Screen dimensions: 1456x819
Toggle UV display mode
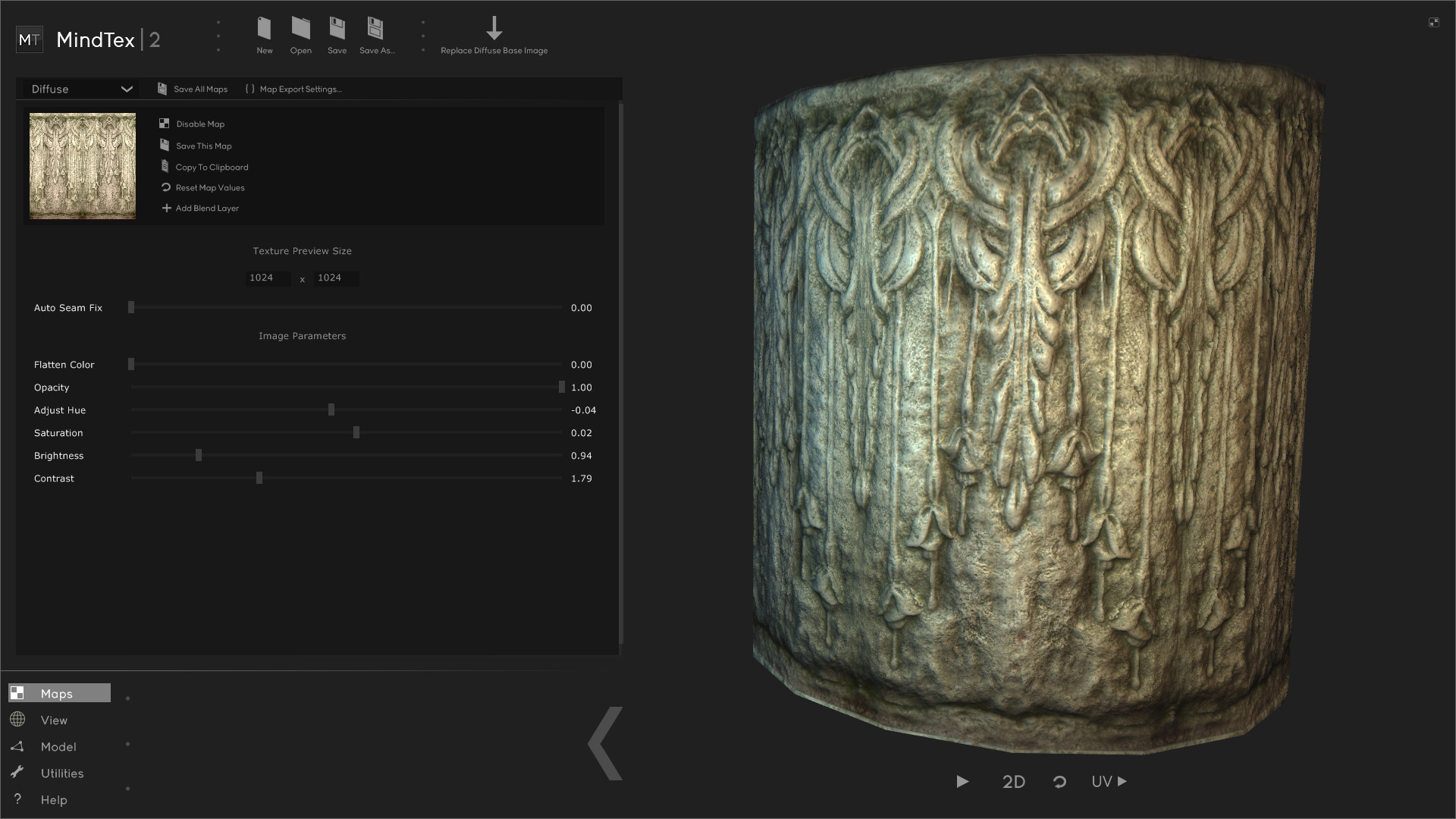click(x=1102, y=782)
